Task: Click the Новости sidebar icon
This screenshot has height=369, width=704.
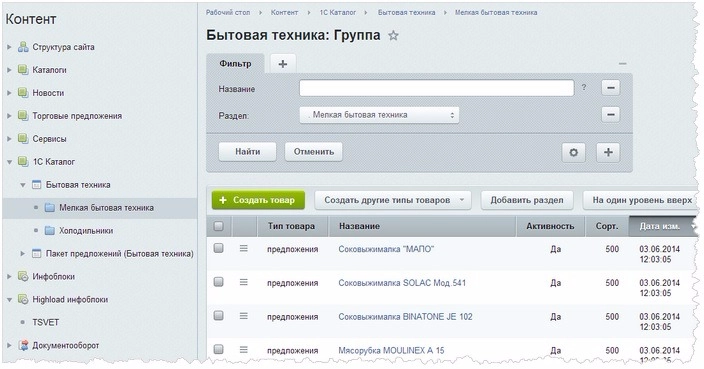Action: click(23, 92)
